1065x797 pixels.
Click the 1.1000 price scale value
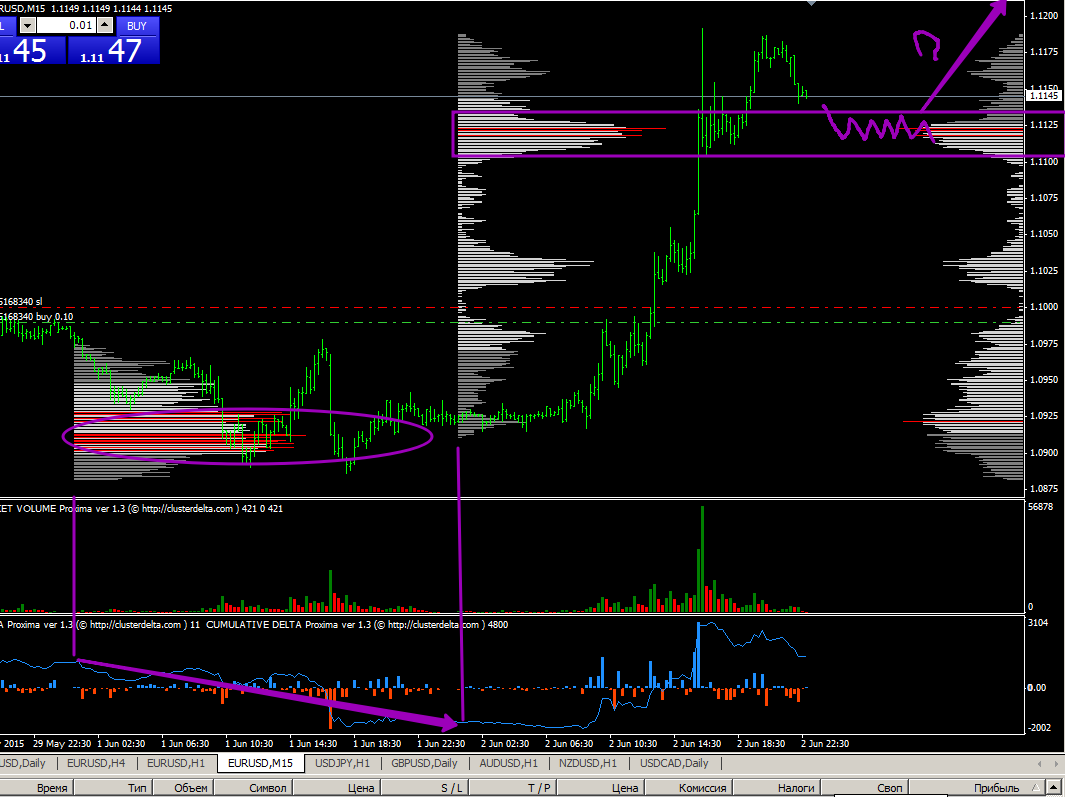tap(1043, 307)
